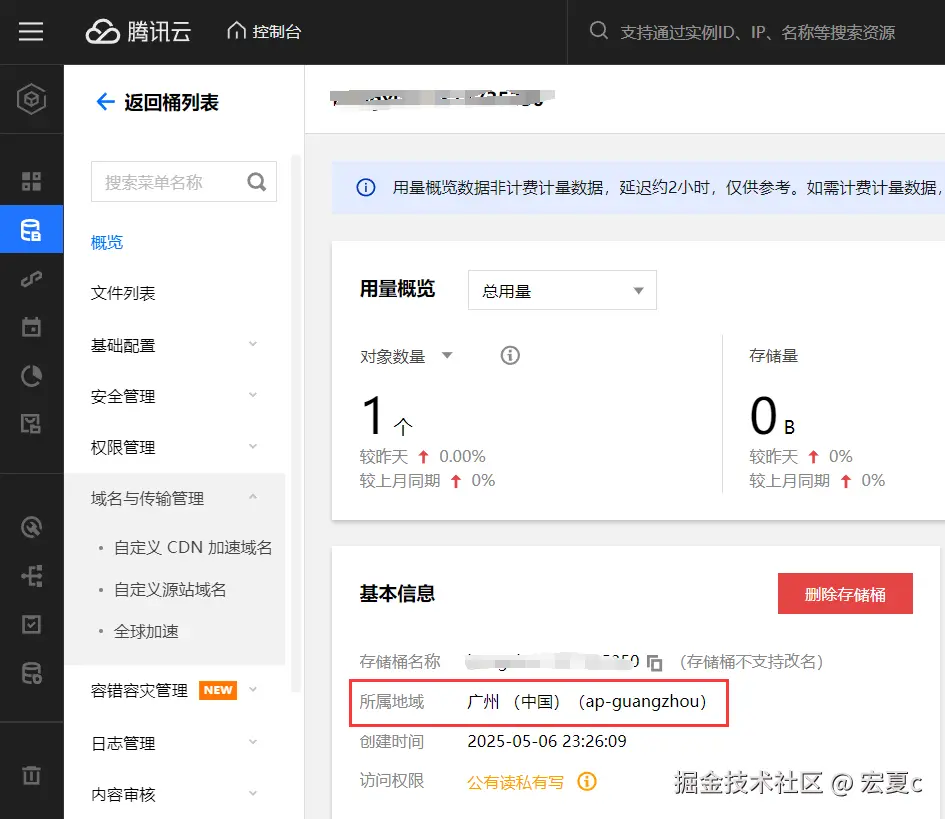Open the four-squares dashboard icon in sidebar
Viewport: 945px width, 819px height.
tap(31, 181)
